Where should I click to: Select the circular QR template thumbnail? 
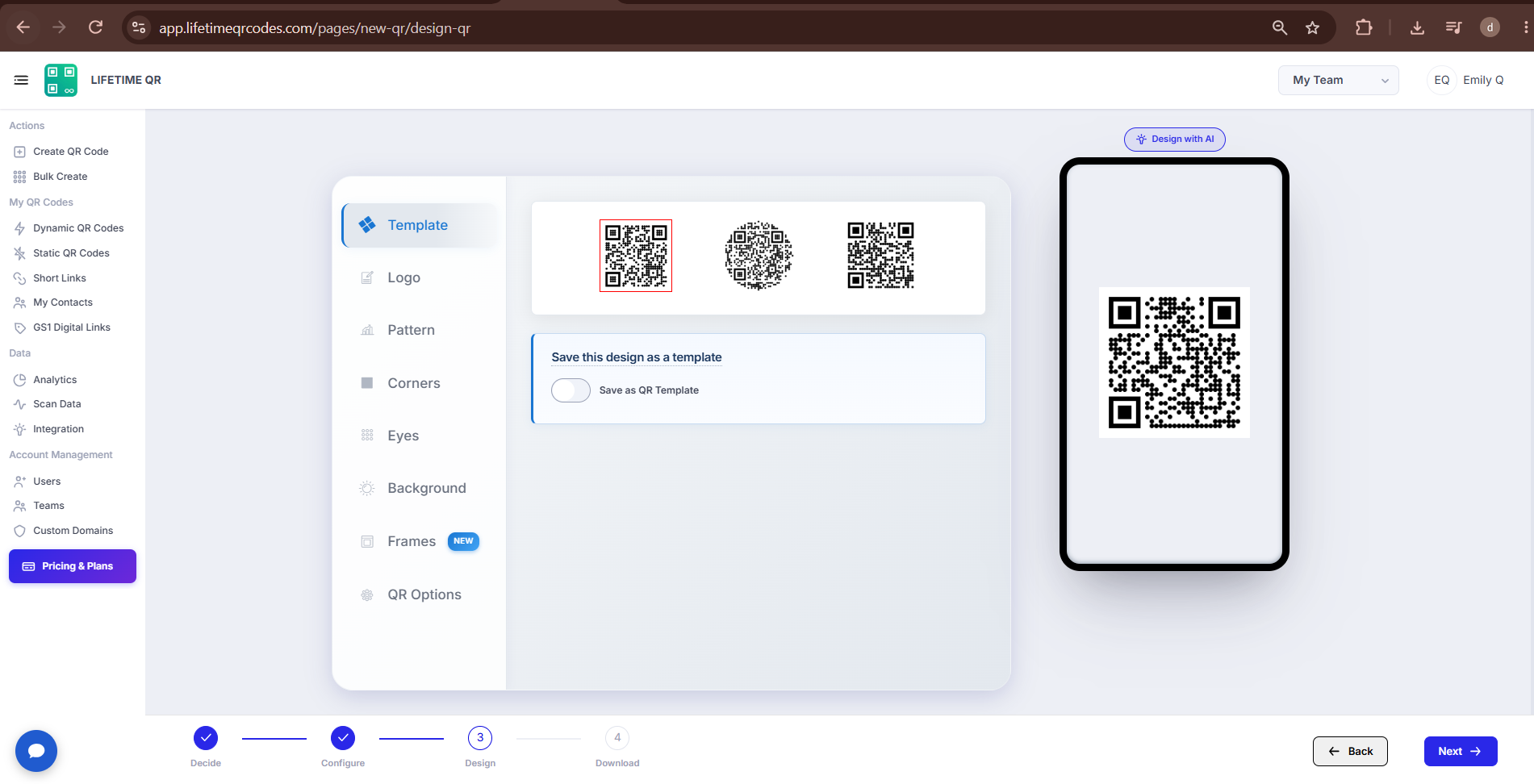coord(759,256)
